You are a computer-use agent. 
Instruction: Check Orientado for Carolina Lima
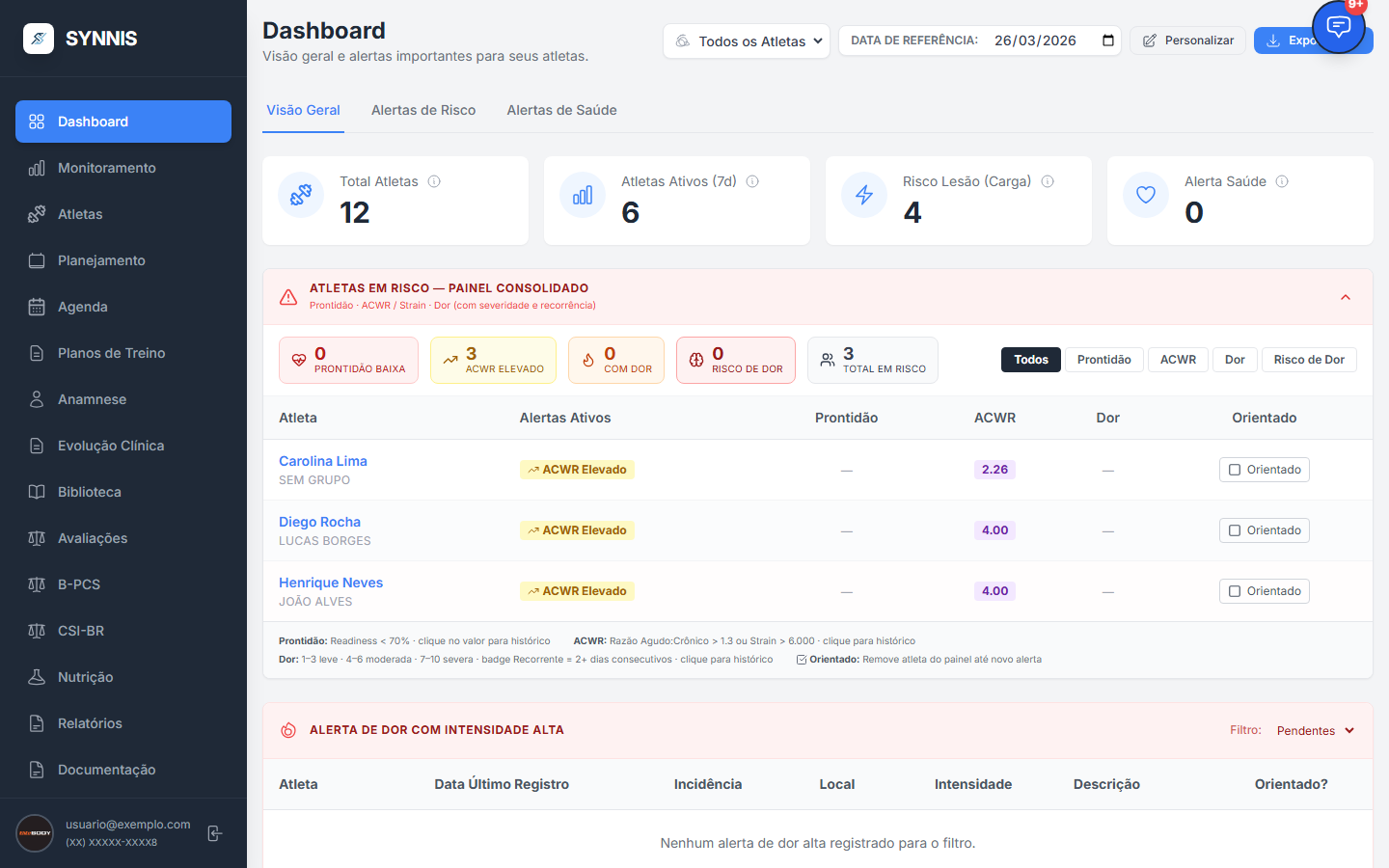click(x=1265, y=470)
